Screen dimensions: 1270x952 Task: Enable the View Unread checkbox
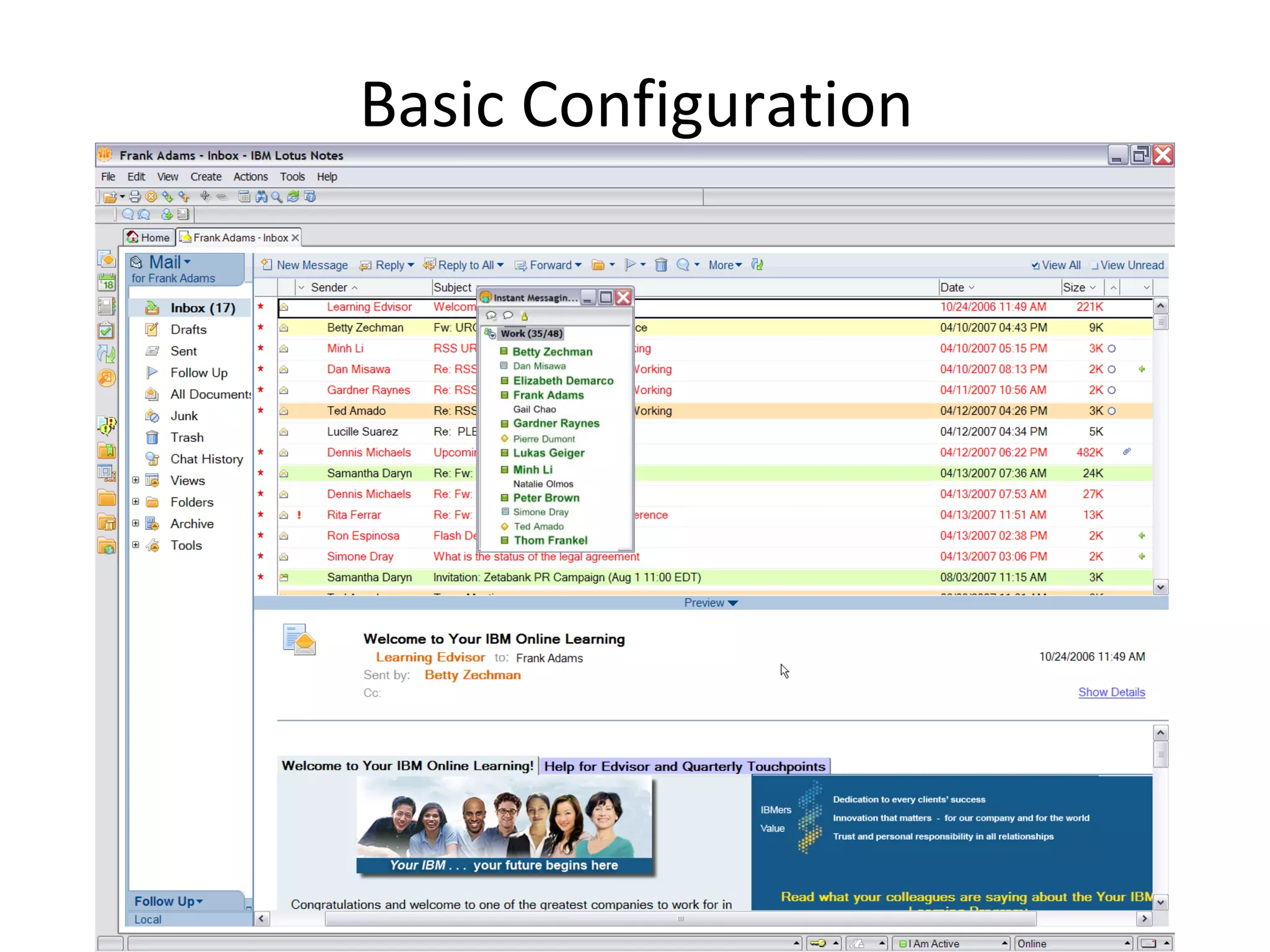[x=1095, y=266]
